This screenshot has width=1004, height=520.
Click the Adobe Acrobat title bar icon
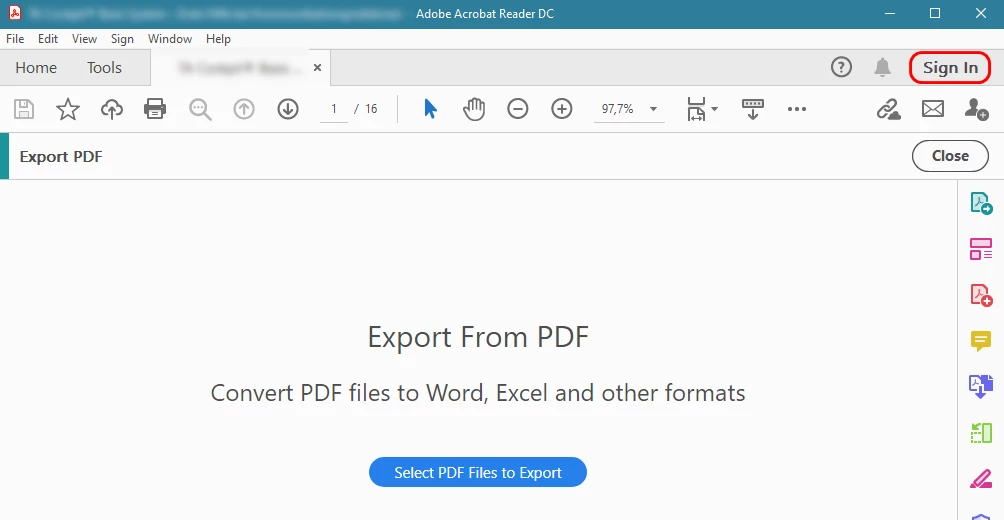[x=15, y=13]
